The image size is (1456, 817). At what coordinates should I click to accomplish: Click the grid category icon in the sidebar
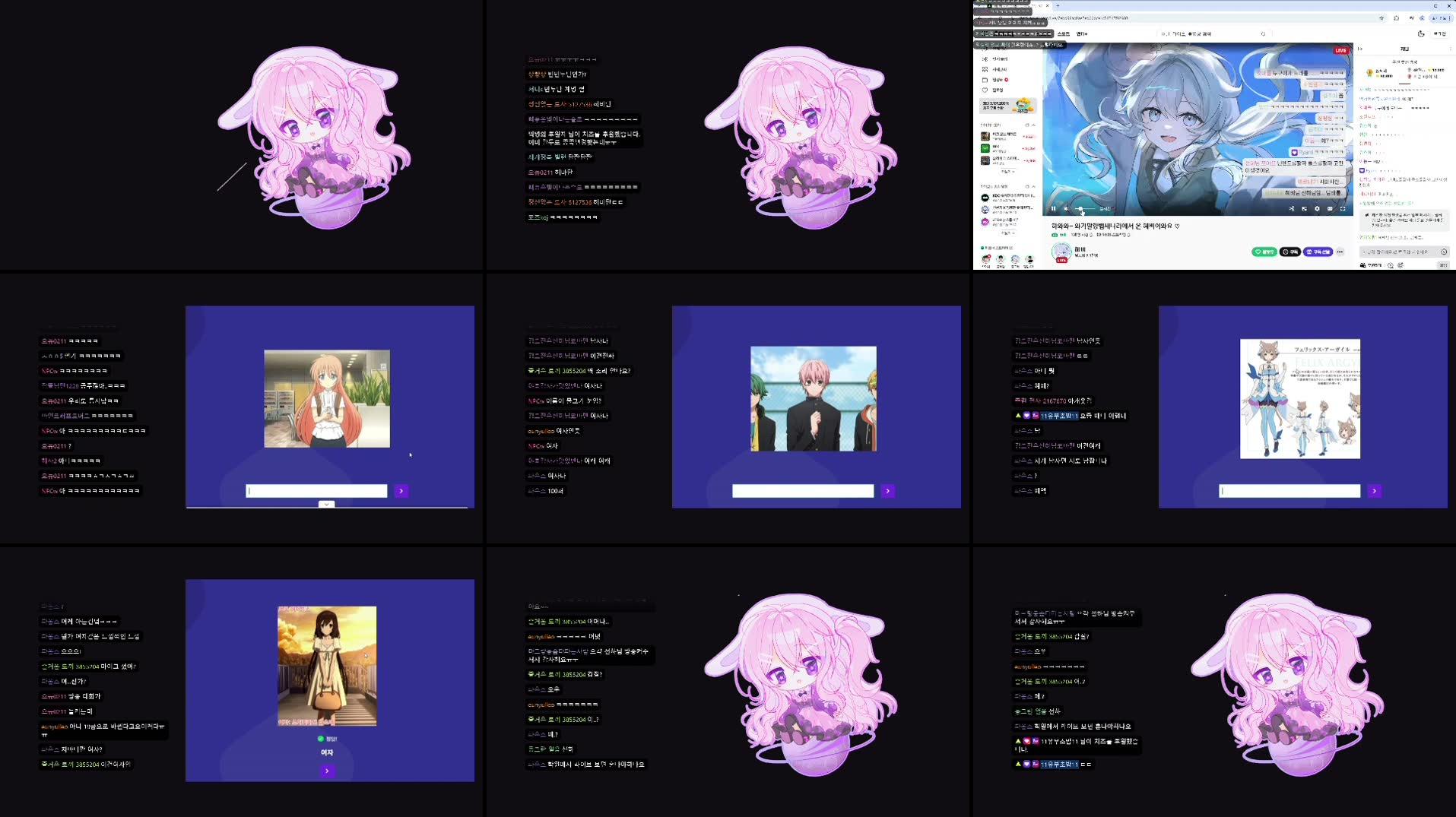pos(985,69)
